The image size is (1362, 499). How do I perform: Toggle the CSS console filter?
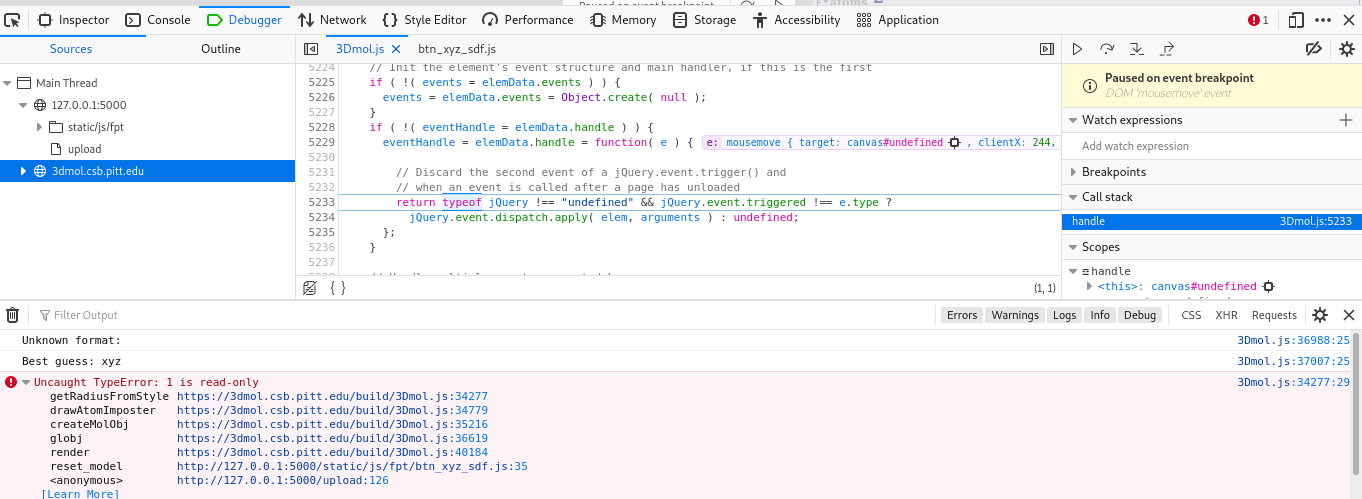click(1191, 315)
